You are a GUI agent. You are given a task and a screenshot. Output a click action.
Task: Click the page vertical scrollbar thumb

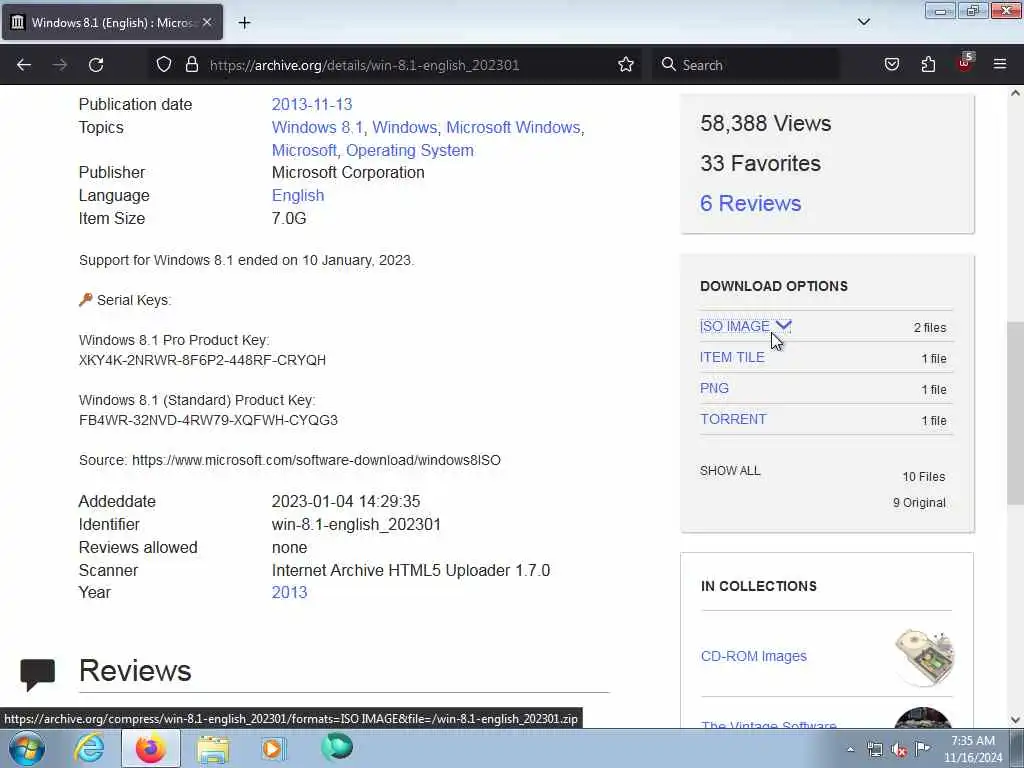click(x=1015, y=413)
